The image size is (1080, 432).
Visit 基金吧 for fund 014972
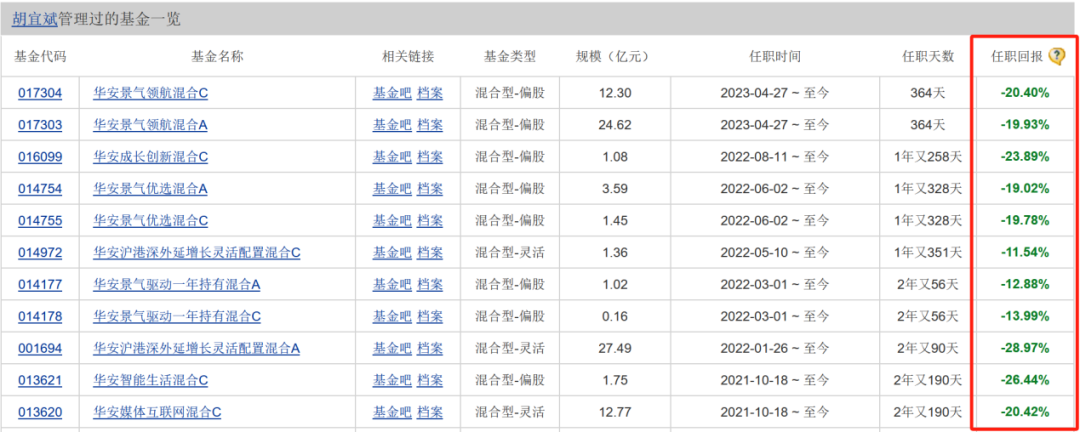click(x=392, y=253)
